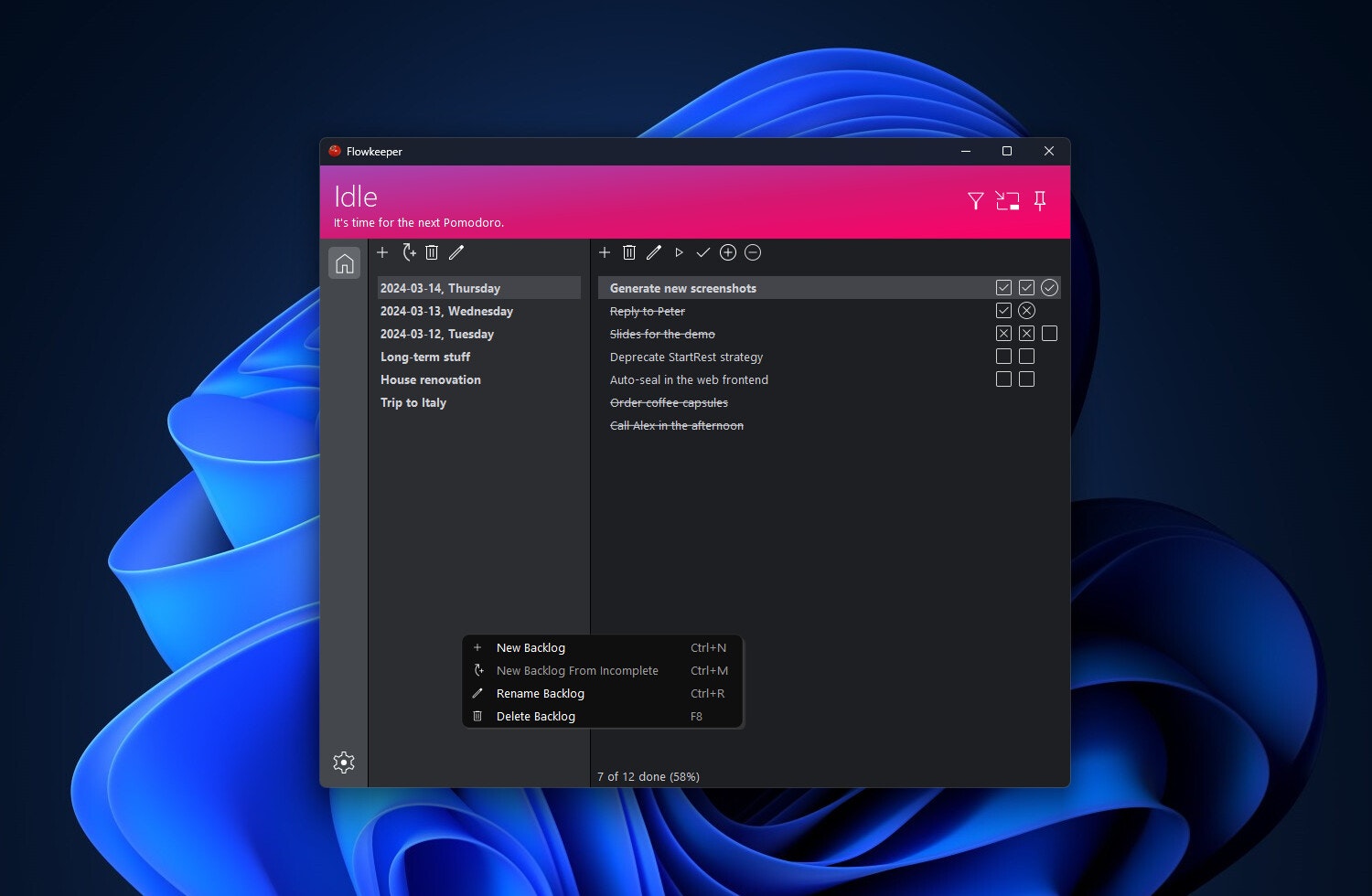
Task: Select the 2024-03-12, Tuesday backlog
Action: click(479, 334)
